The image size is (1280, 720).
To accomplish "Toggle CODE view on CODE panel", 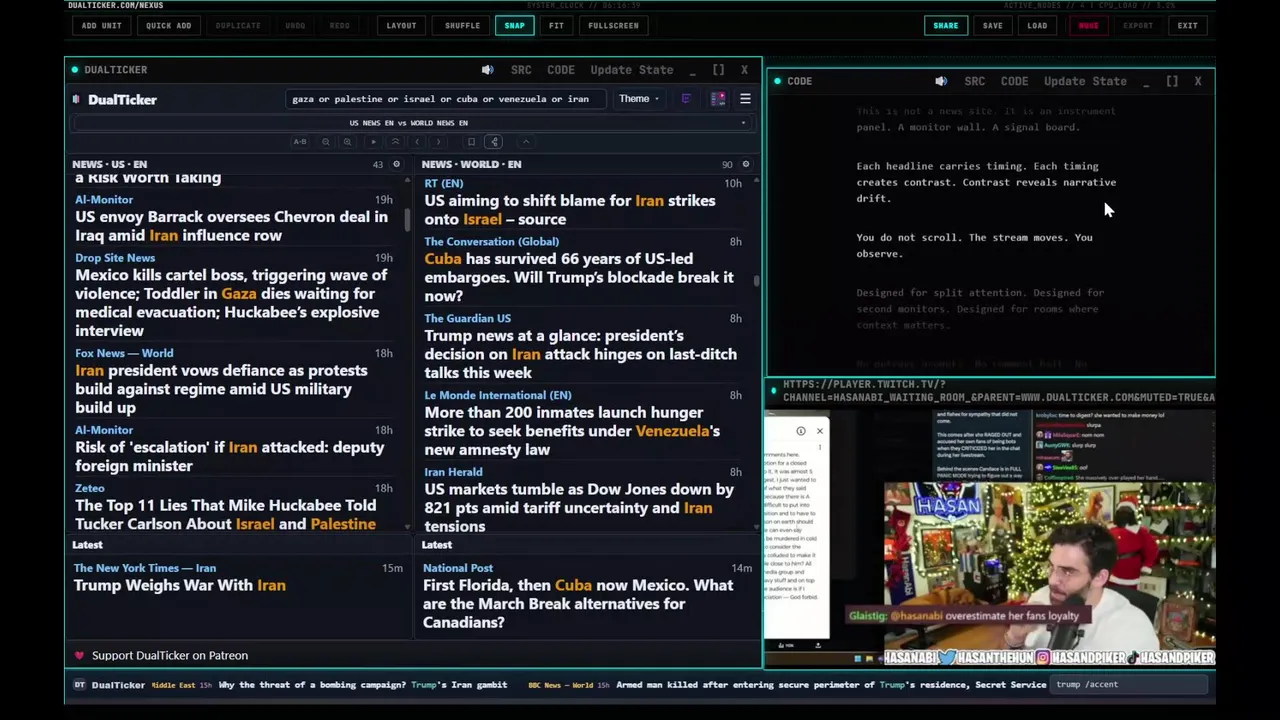I will tap(1014, 81).
